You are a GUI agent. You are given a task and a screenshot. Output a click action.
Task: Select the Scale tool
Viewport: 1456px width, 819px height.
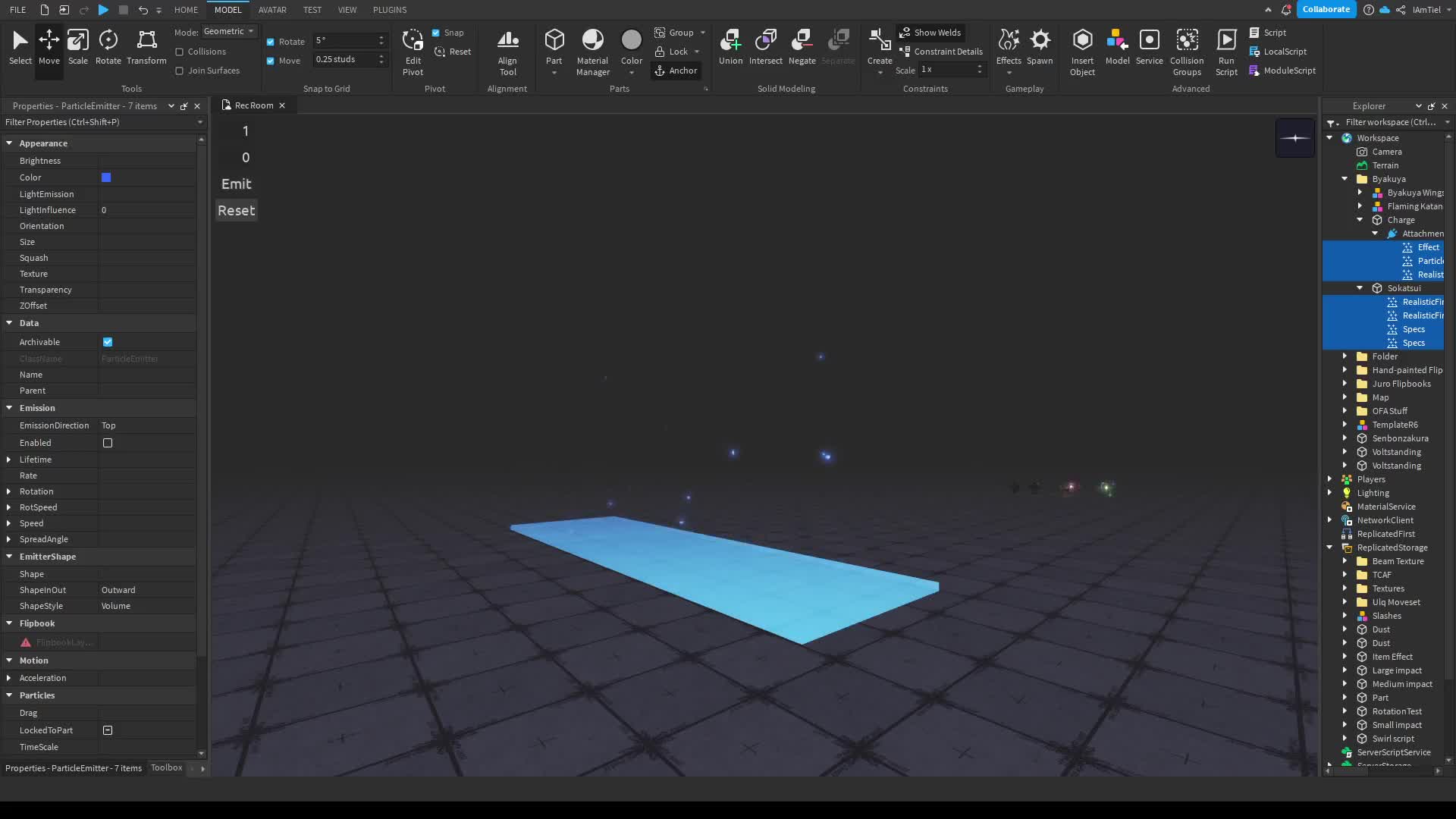point(77,46)
